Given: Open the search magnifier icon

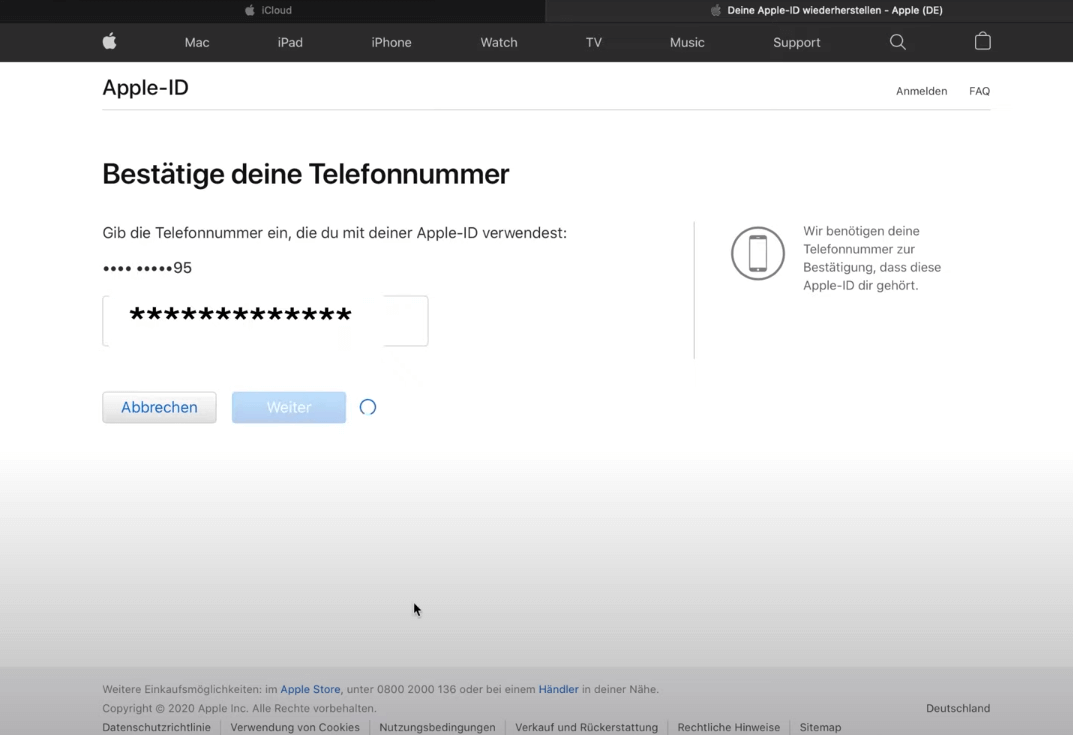Looking at the screenshot, I should pos(898,42).
